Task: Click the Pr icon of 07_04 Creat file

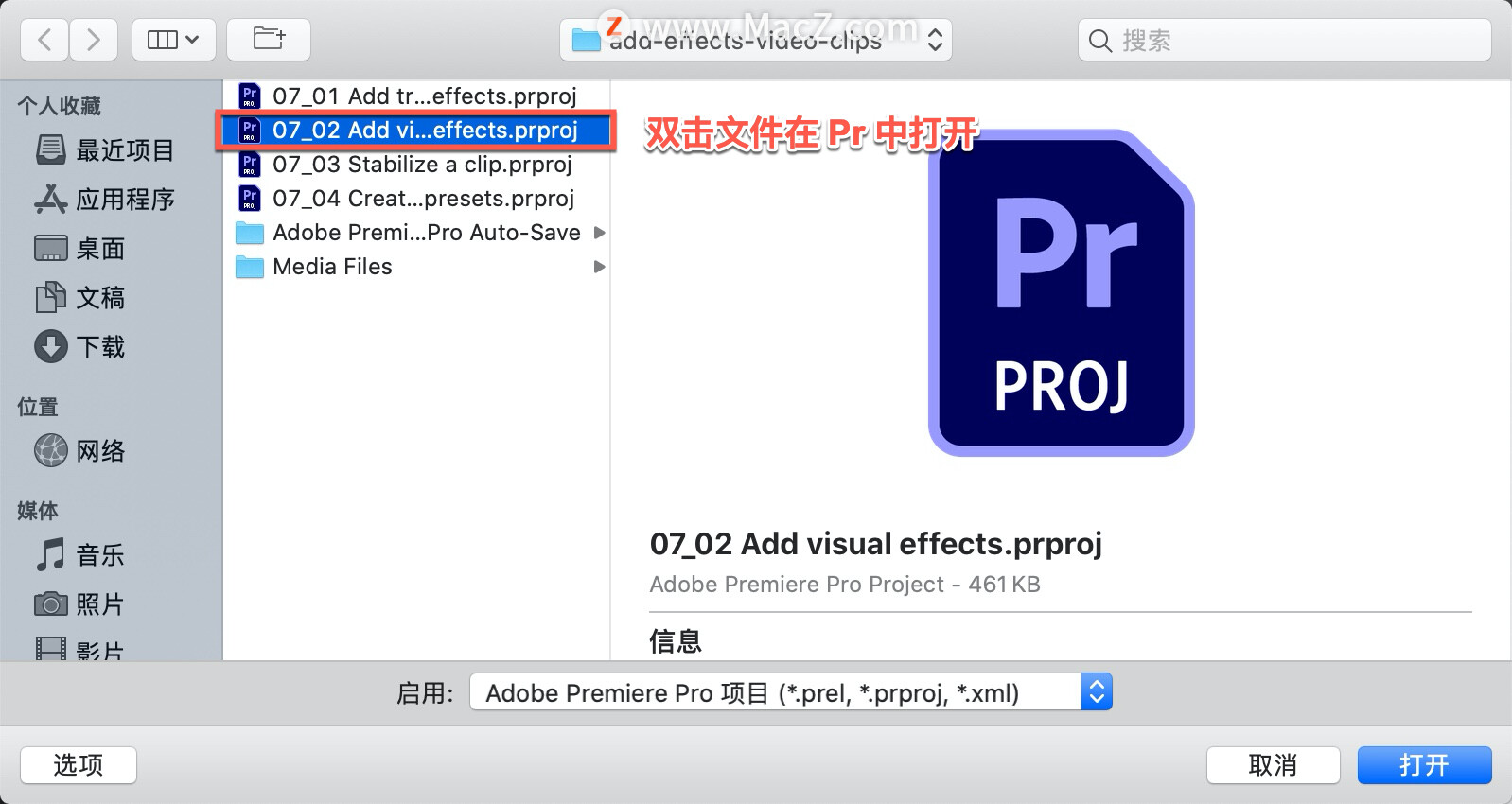Action: [250, 199]
